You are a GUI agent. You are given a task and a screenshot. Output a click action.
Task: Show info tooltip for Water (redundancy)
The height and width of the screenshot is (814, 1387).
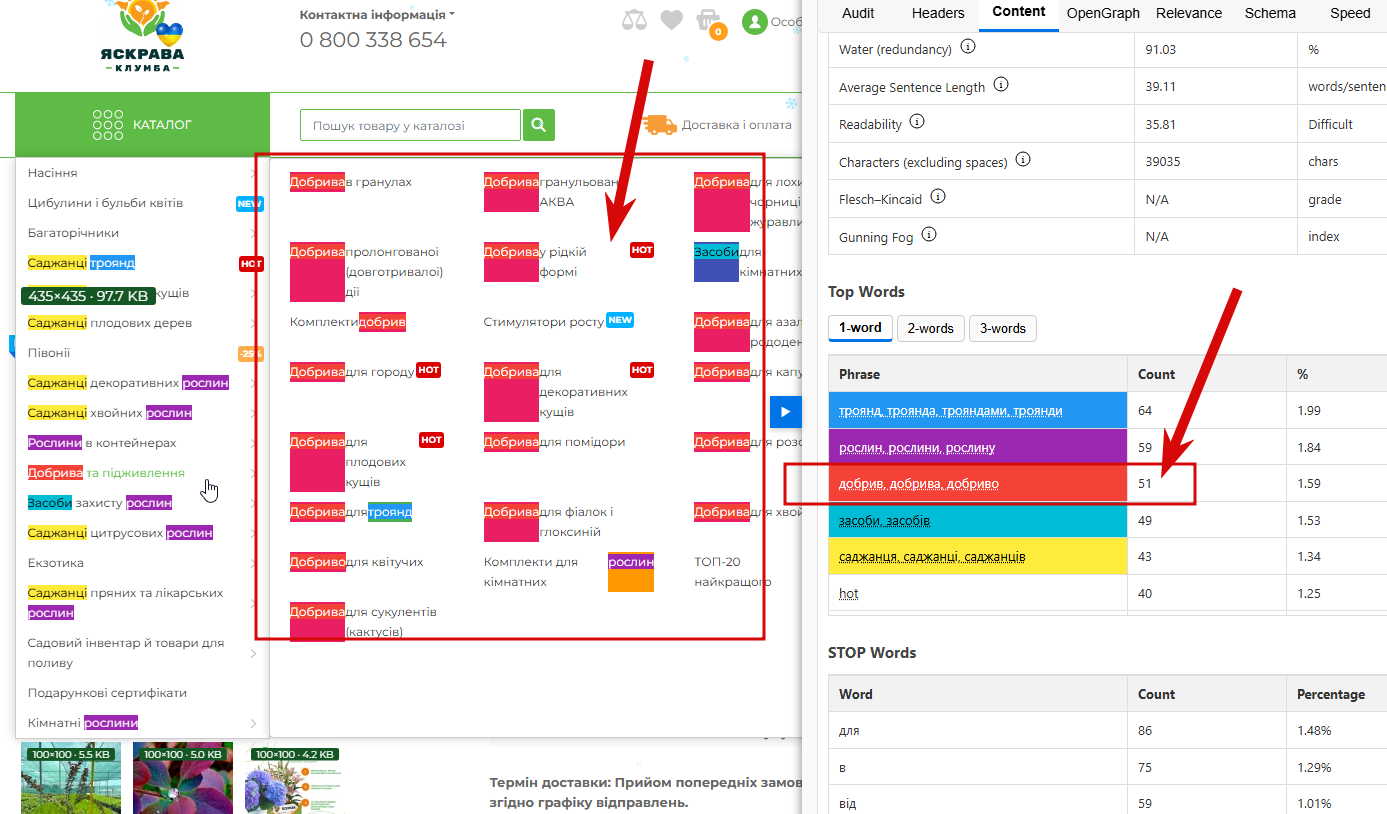click(967, 47)
